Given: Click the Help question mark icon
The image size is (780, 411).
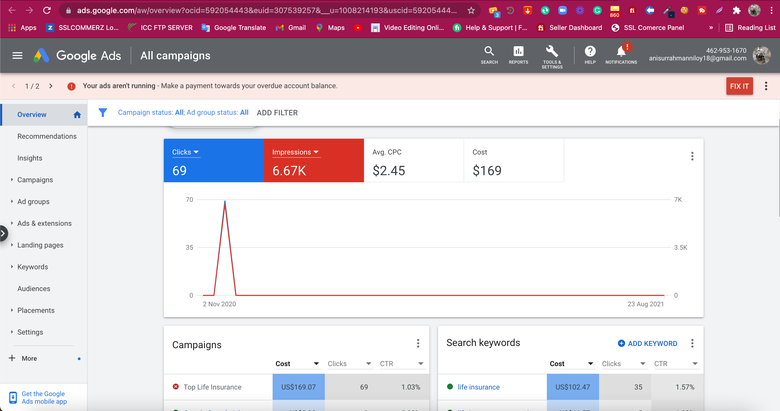Looking at the screenshot, I should click(590, 54).
